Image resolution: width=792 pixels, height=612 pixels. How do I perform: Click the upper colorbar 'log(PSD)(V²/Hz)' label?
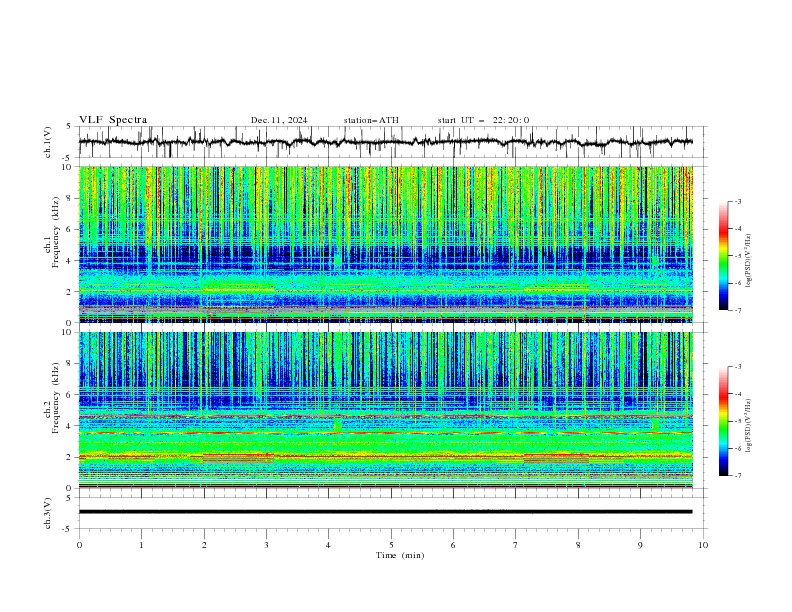(x=749, y=261)
